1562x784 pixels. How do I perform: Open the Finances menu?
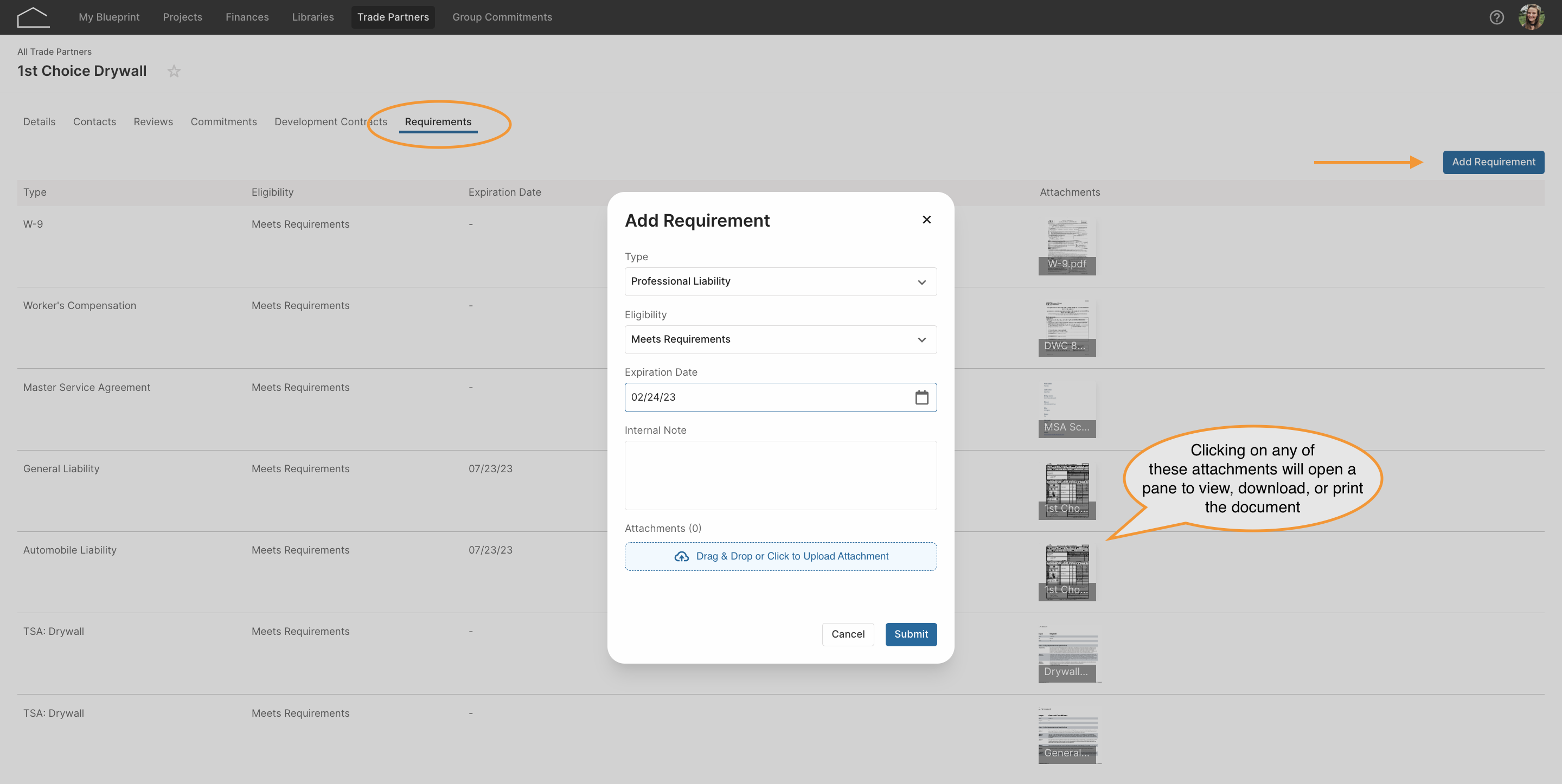(247, 17)
